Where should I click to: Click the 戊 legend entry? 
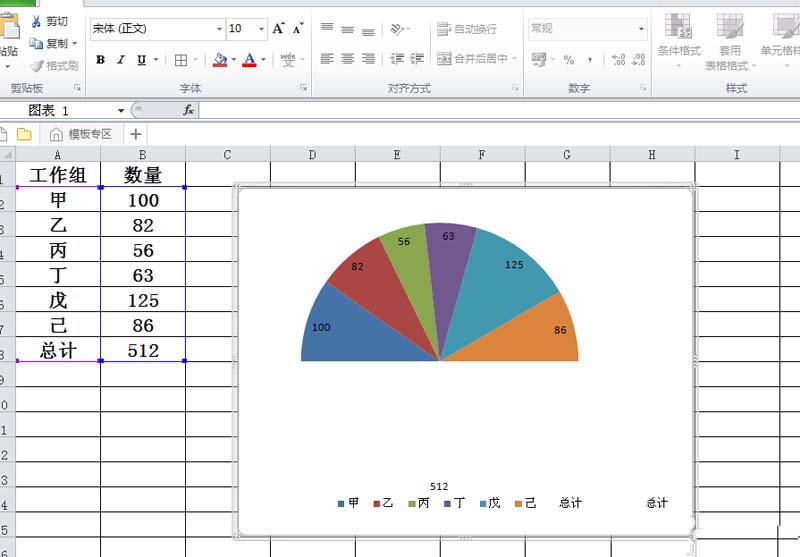(490, 503)
